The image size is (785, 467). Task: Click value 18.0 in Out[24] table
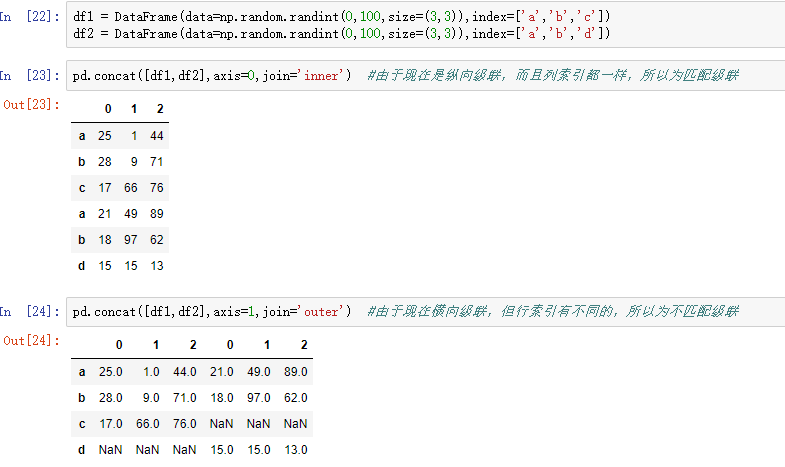click(222, 398)
